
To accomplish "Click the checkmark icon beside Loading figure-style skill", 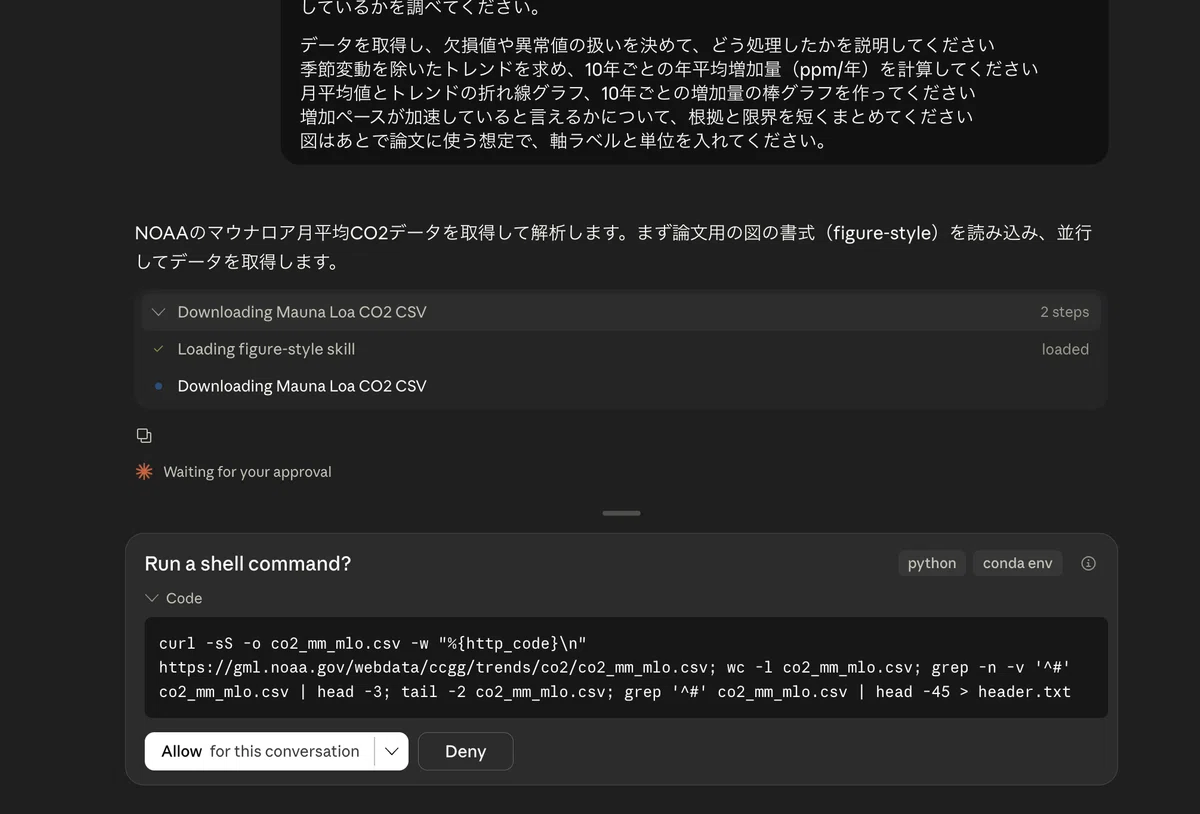I will [x=158, y=349].
